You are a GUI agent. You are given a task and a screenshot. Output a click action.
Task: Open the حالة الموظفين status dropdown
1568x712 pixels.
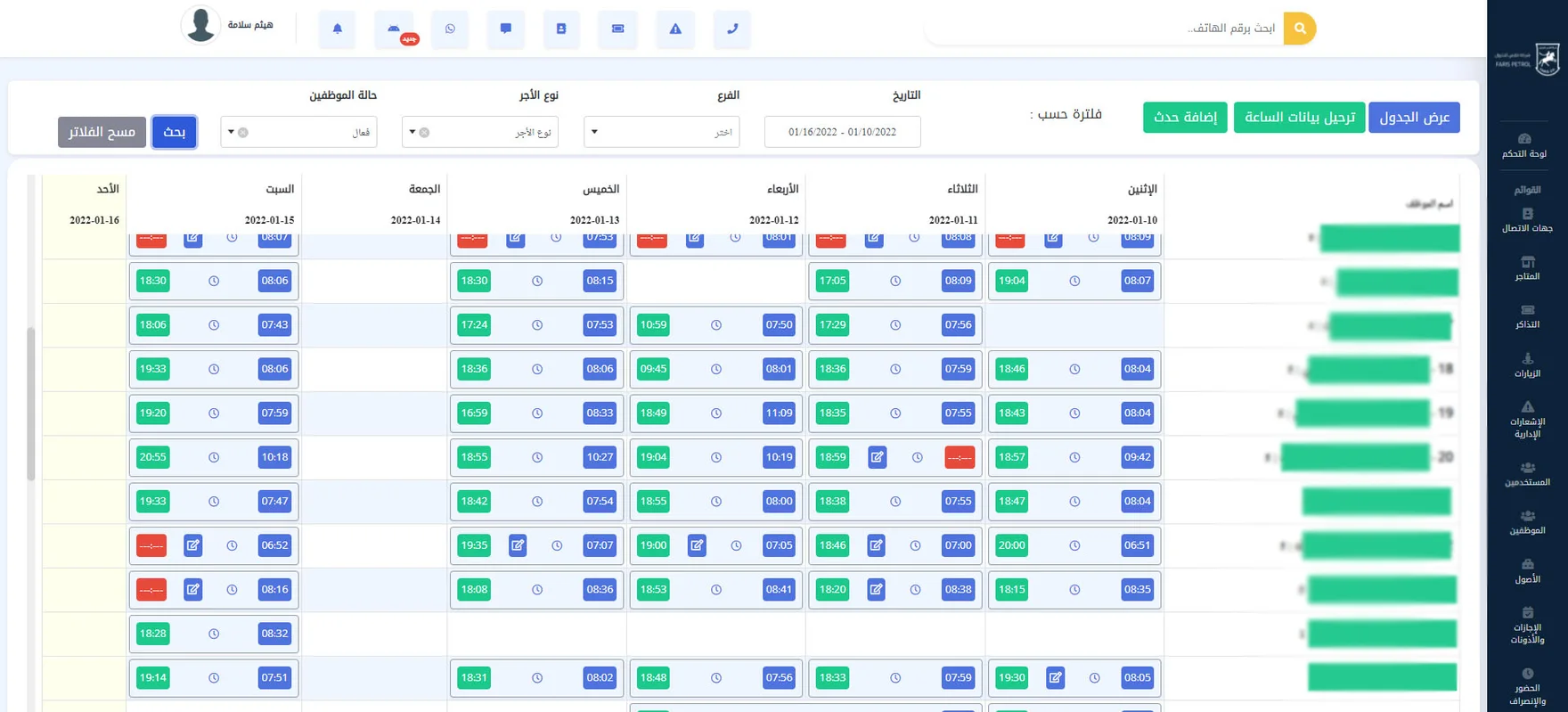(x=298, y=132)
